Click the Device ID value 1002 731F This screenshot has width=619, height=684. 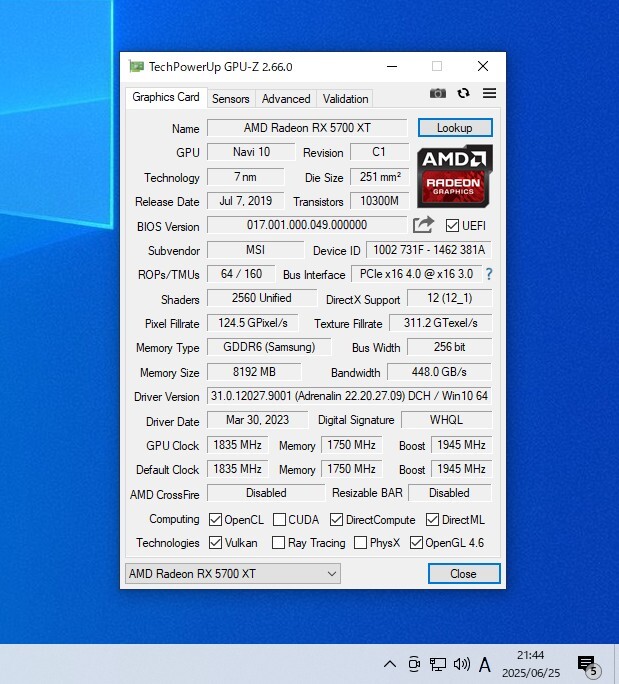pyautogui.click(x=429, y=250)
